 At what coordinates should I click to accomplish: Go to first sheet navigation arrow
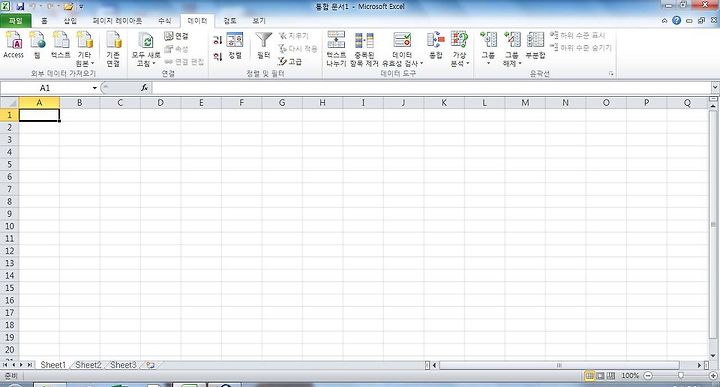coord(5,365)
